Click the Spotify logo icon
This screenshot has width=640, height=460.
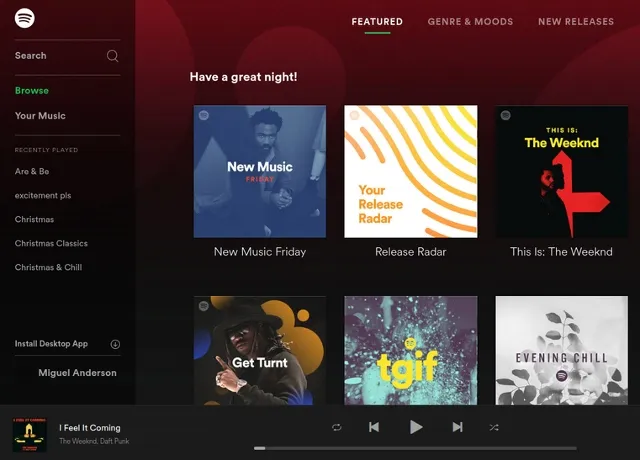(x=24, y=18)
